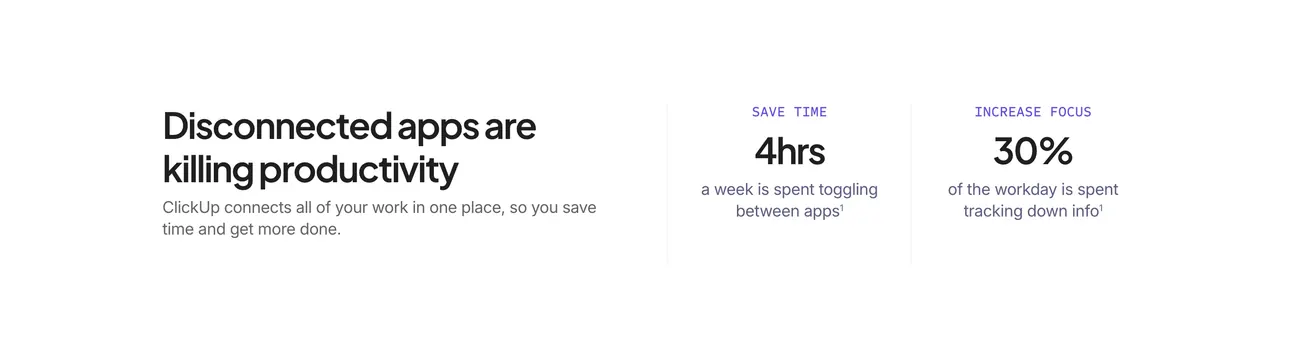
Task: Click the 'INCREASE FOCUS' purple label
Action: tap(1033, 112)
